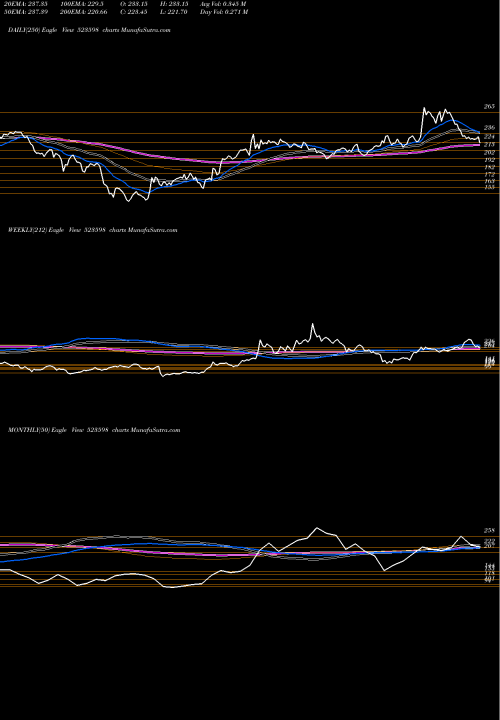Click the WEEKLY(212) chart title
500x720 pixels.
point(92,230)
